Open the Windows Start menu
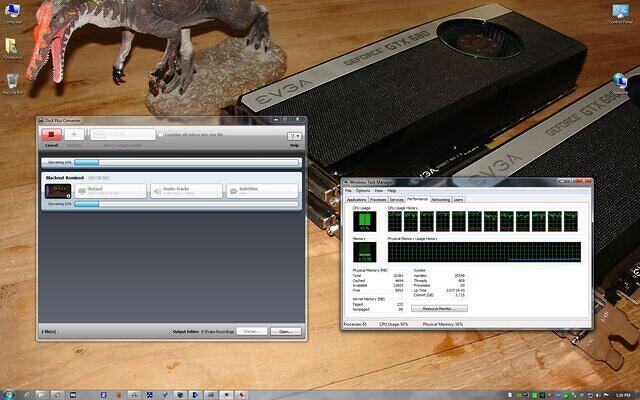Screen dimensions: 640x400 click(10, 393)
